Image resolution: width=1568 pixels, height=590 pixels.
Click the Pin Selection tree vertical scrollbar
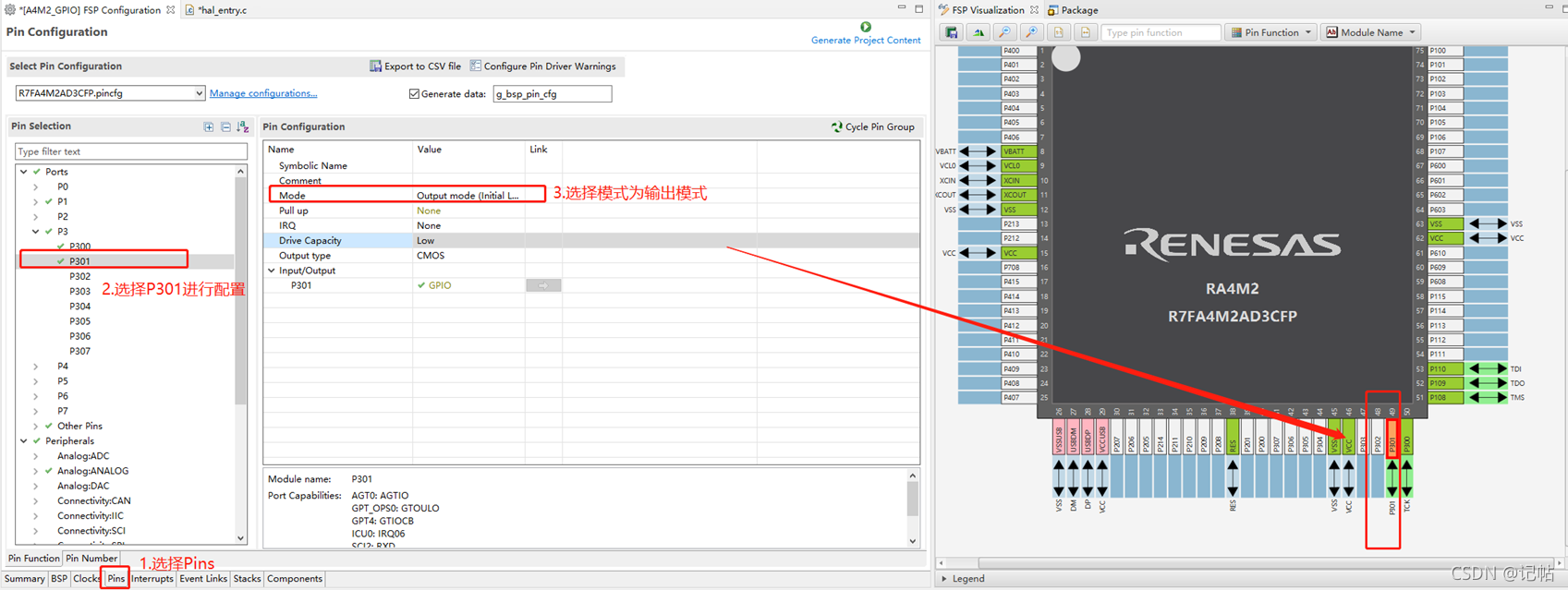click(240, 354)
